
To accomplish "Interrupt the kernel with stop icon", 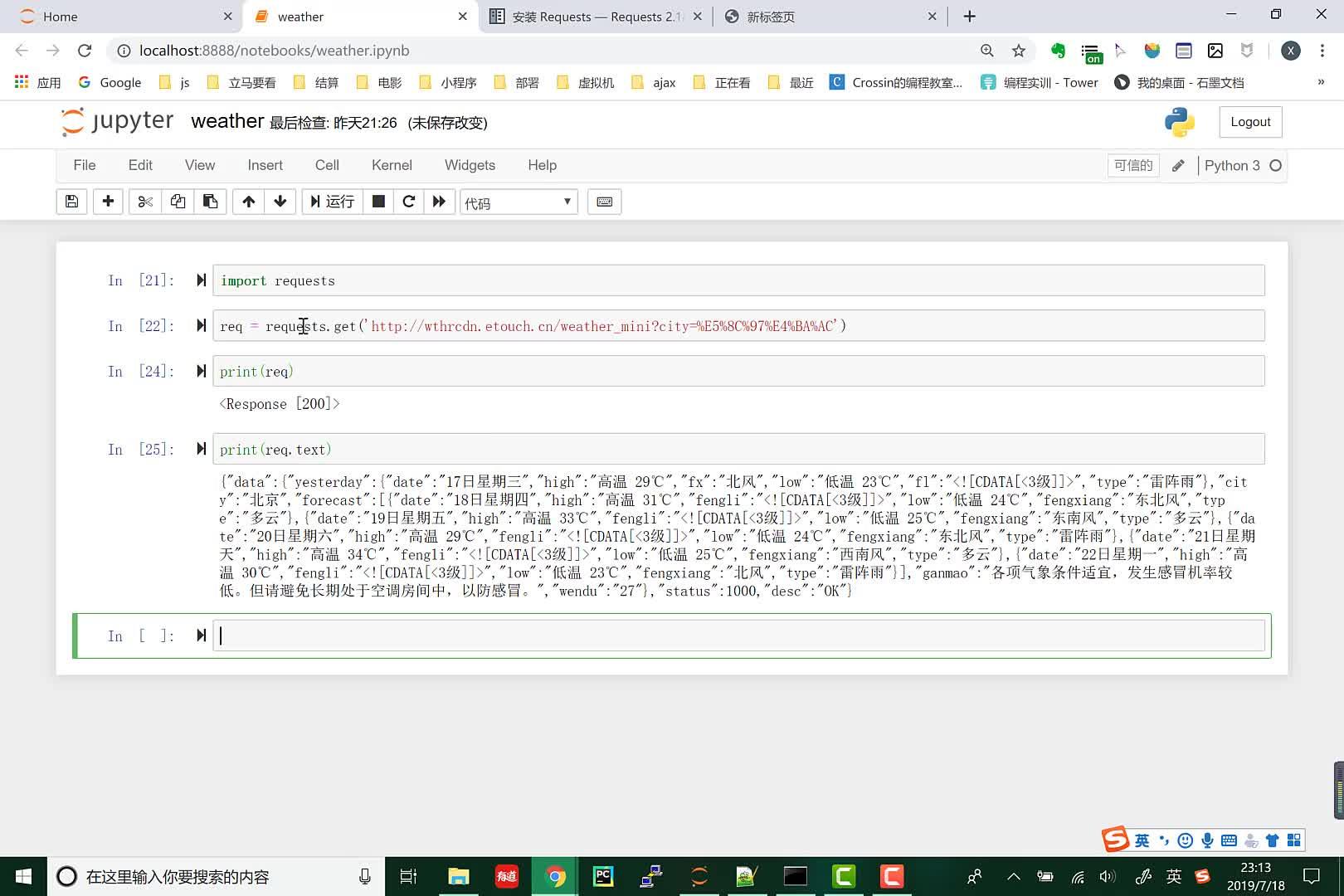I will tap(378, 202).
